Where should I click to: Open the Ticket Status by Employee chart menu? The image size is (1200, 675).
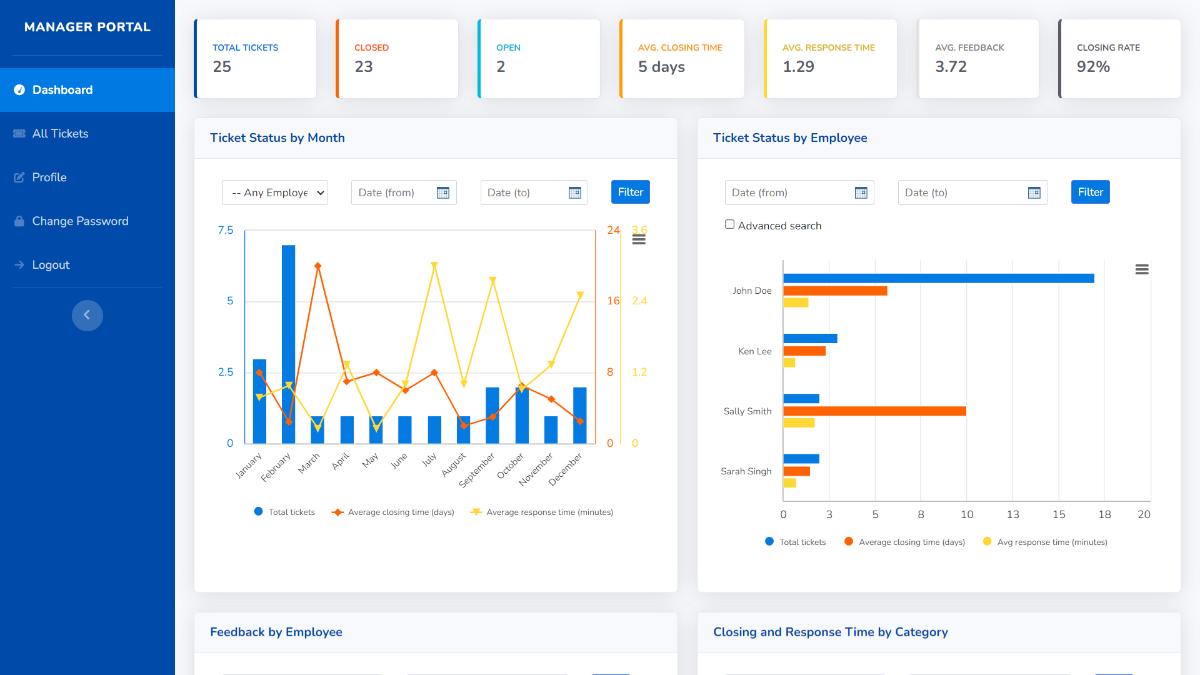tap(1142, 269)
